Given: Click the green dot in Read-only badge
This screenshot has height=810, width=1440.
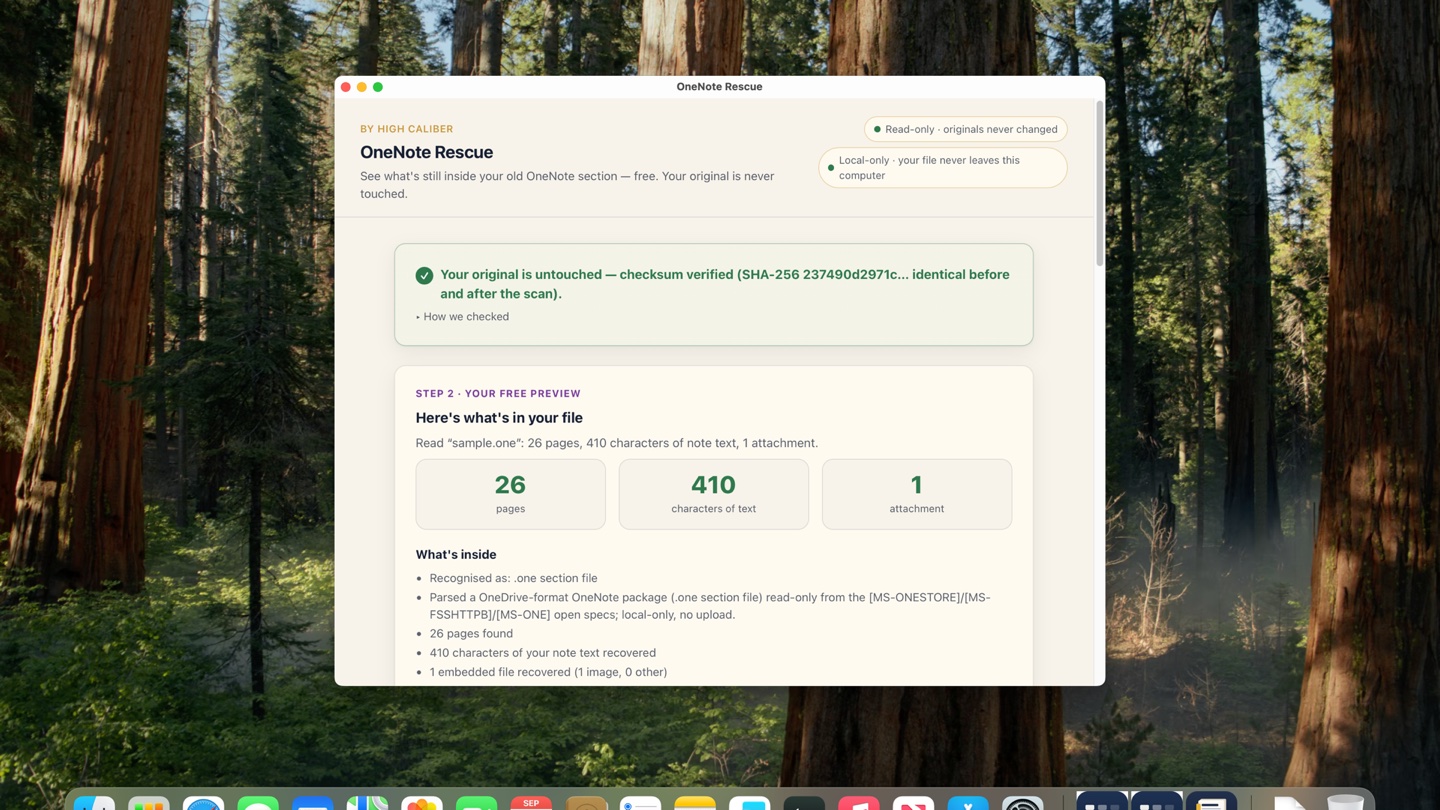Looking at the screenshot, I should (x=877, y=129).
